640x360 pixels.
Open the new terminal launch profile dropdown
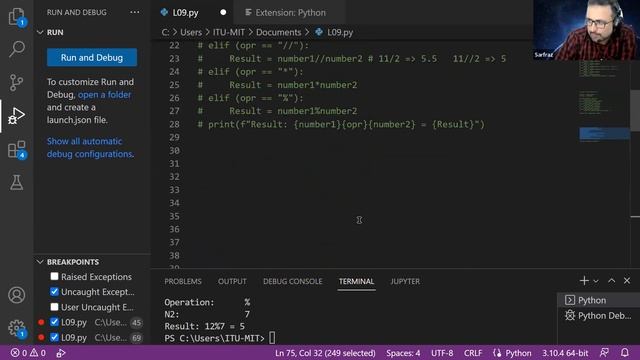596,281
